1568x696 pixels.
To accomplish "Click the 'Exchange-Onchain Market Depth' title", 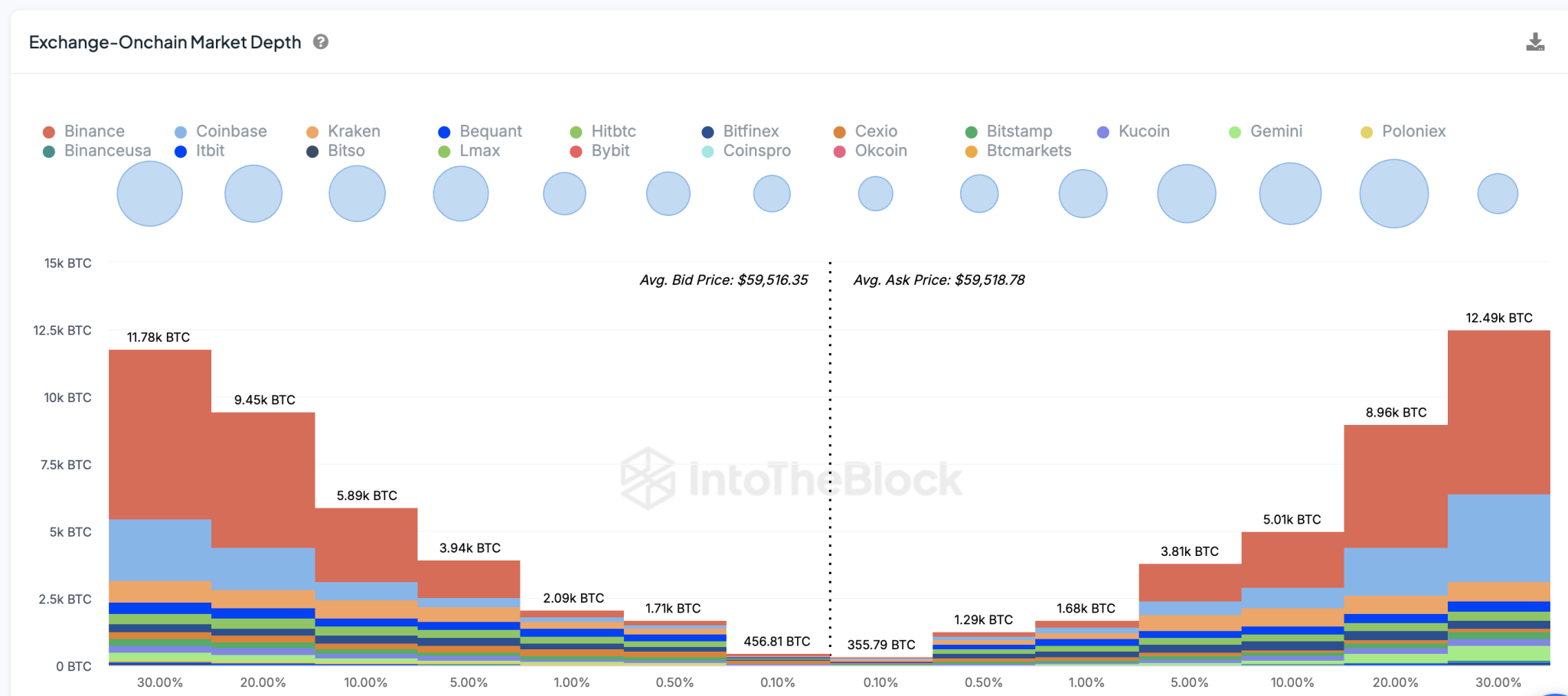I will tap(165, 42).
